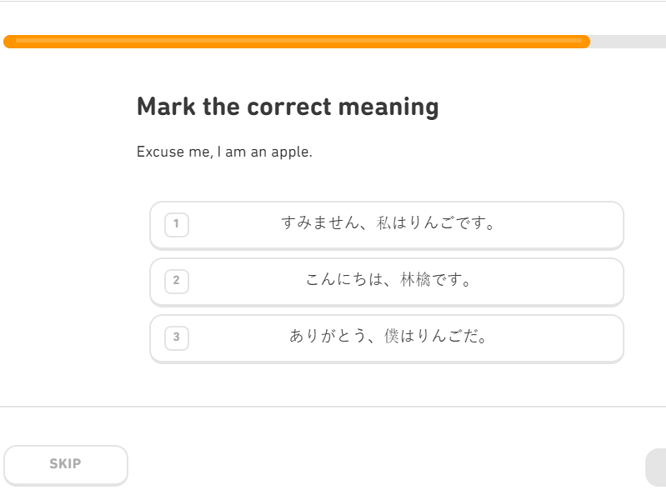Click the sentence "Excuse me, I am an apple."
Image resolution: width=666 pixels, height=500 pixels.
(224, 153)
